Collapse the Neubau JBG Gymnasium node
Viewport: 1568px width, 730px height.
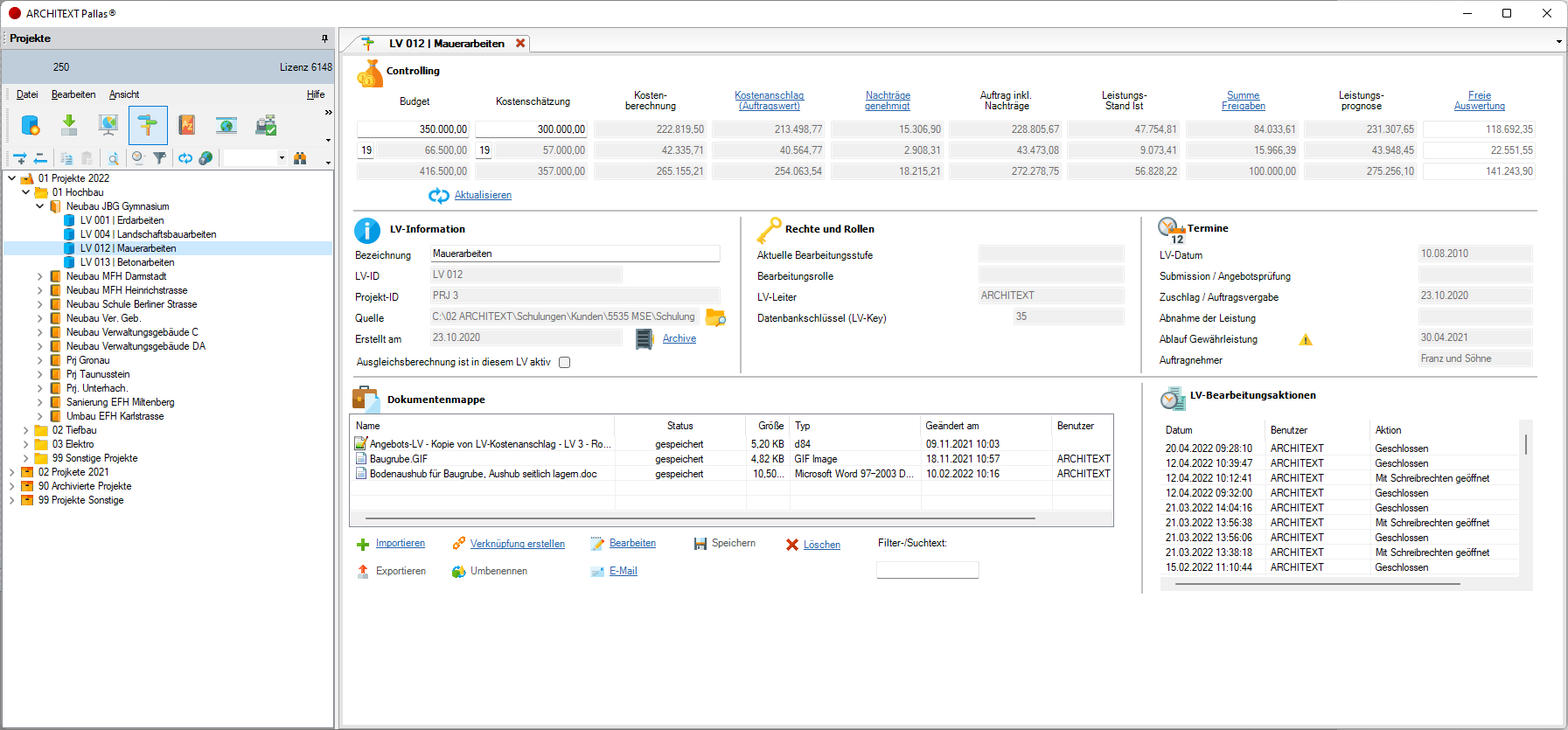pyautogui.click(x=39, y=206)
